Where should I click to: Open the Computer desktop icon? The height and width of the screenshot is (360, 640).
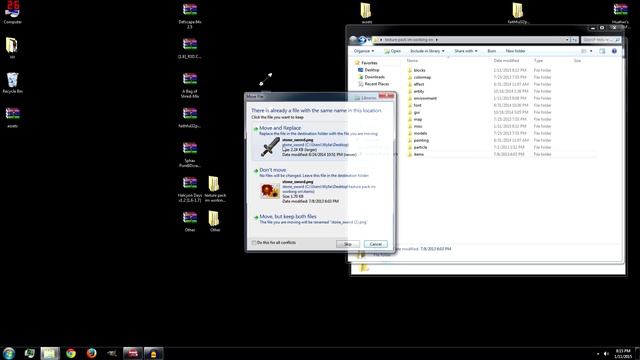tap(13, 12)
